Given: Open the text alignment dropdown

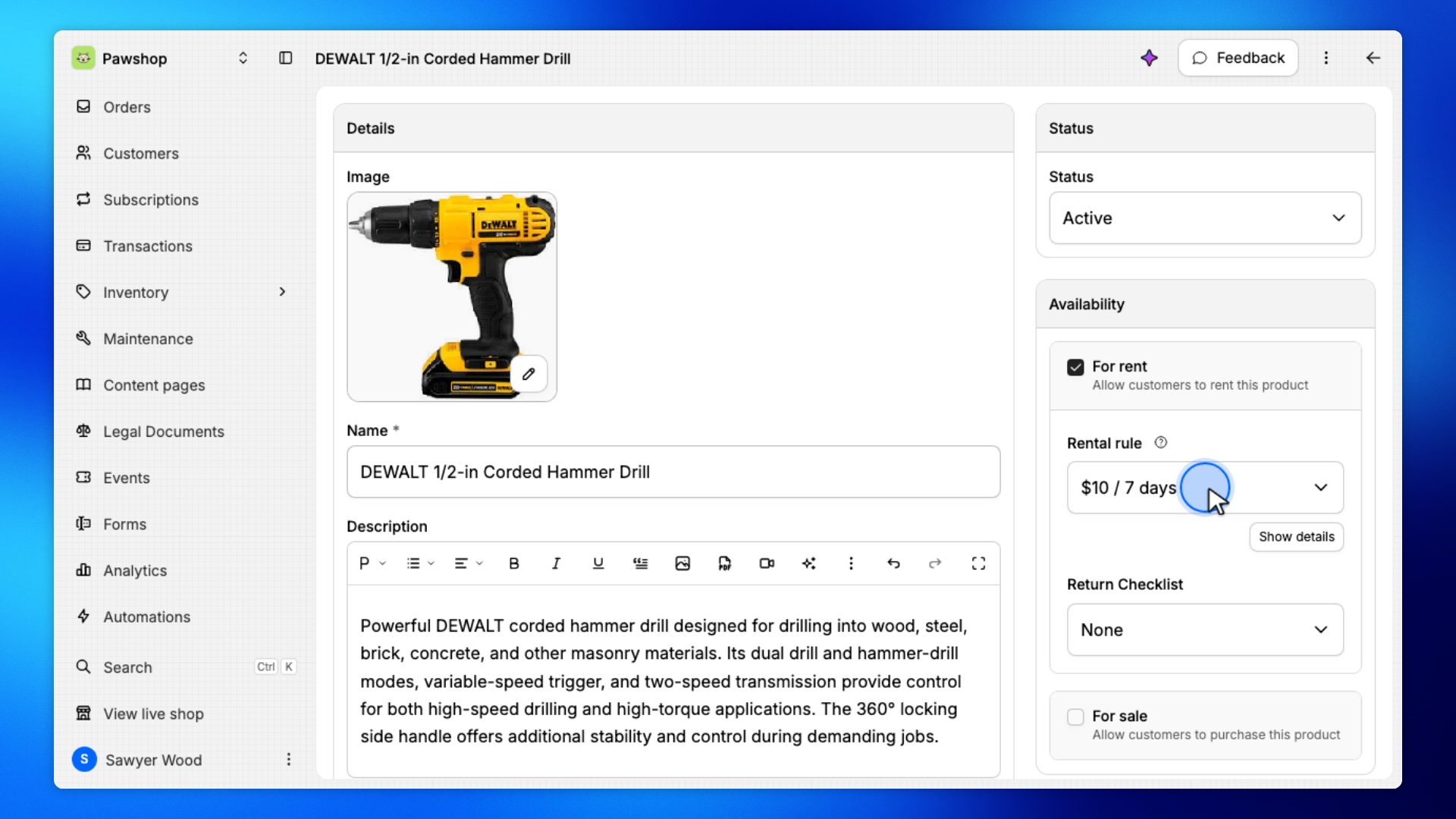Looking at the screenshot, I should point(468,563).
